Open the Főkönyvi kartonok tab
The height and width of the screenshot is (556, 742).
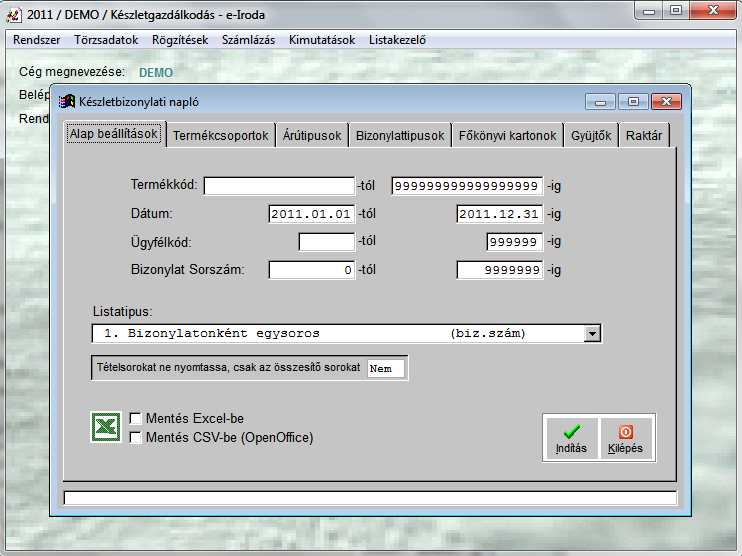coord(507,136)
